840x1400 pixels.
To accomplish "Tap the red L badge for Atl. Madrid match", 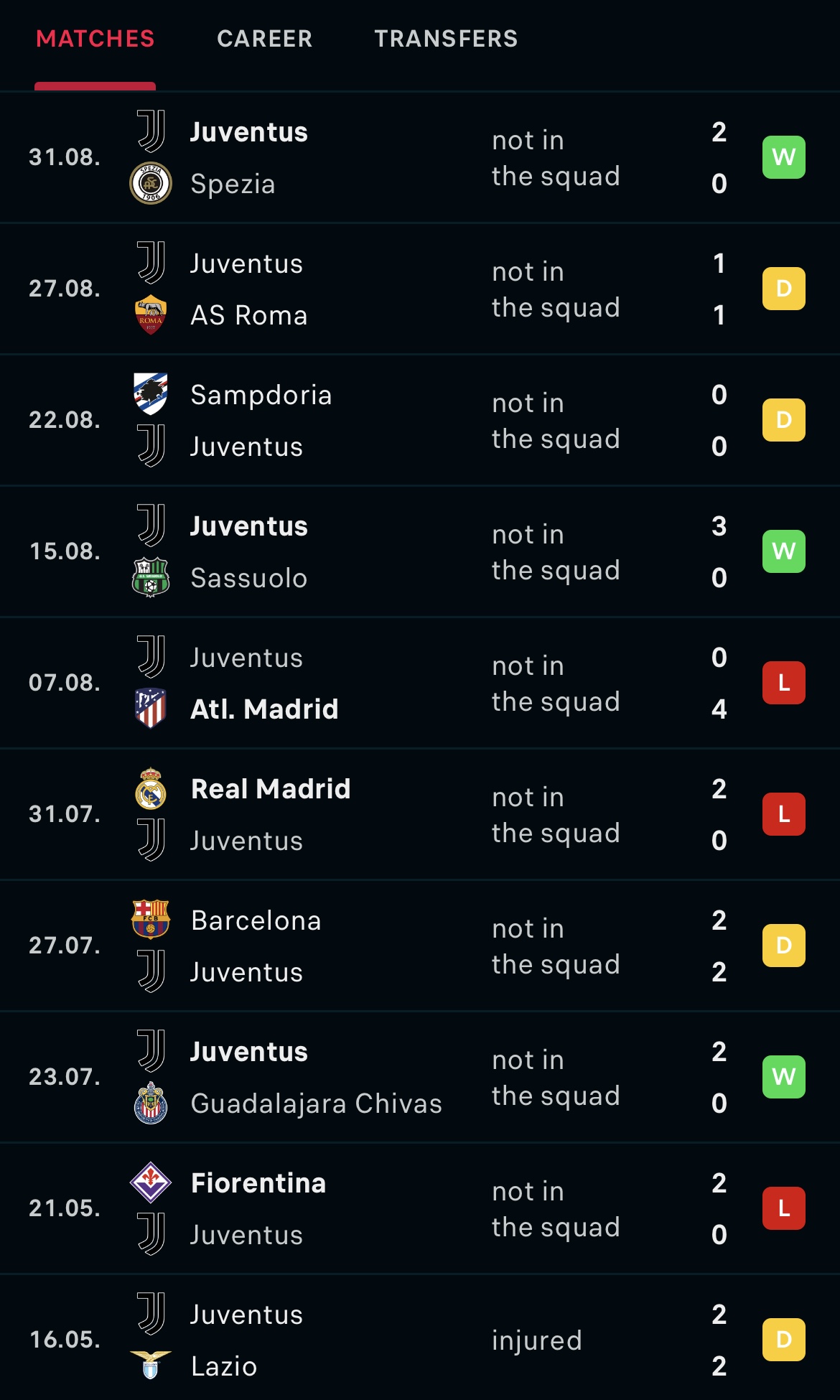I will 784,683.
